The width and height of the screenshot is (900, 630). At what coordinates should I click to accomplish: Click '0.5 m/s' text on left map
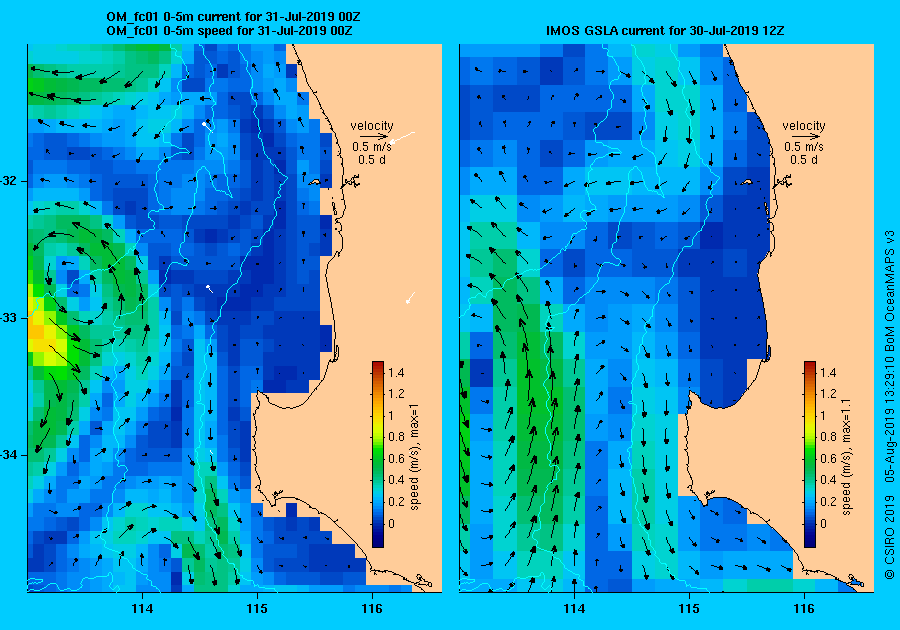pos(372,147)
